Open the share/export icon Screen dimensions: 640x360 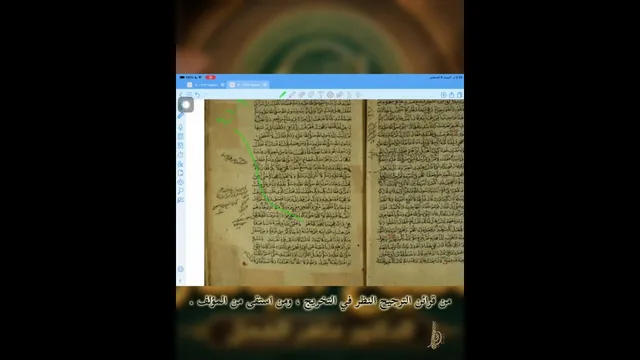coord(452,95)
